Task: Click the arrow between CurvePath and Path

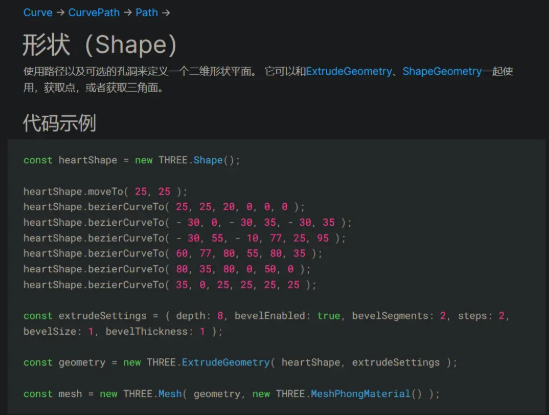Action: (128, 13)
